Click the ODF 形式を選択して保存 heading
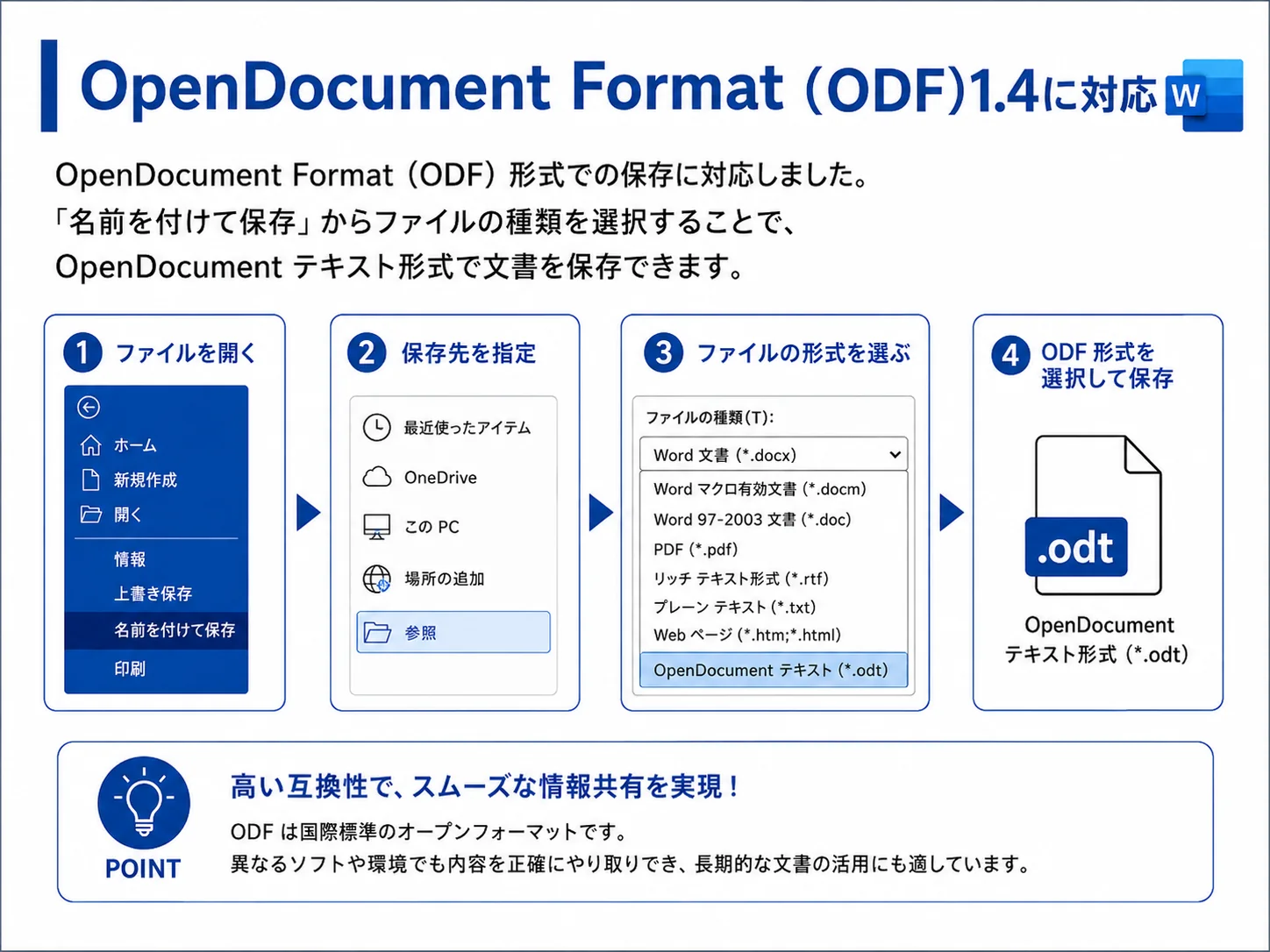1270x952 pixels. click(1107, 366)
